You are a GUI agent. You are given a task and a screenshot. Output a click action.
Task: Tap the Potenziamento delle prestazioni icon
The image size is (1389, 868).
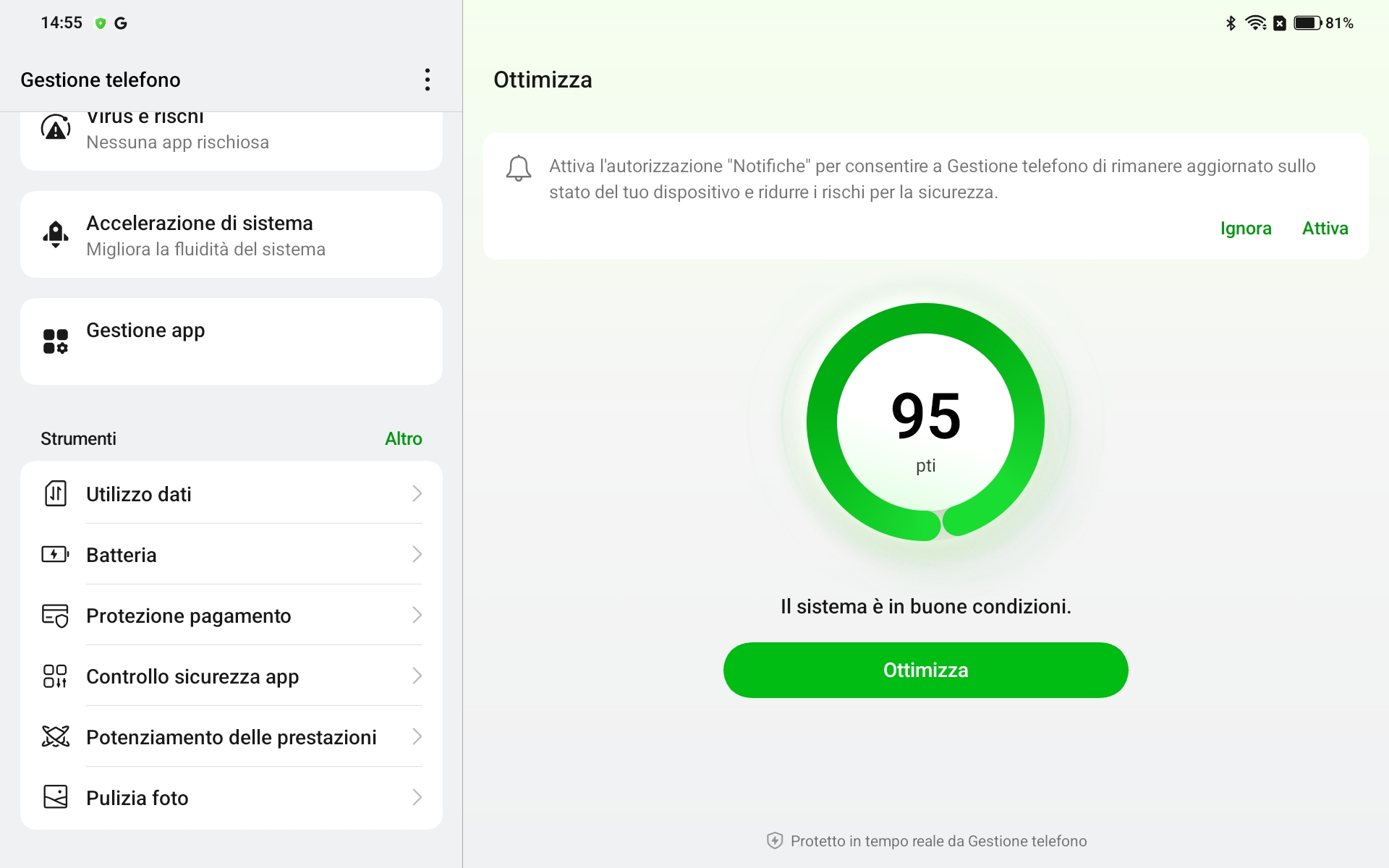click(x=56, y=736)
